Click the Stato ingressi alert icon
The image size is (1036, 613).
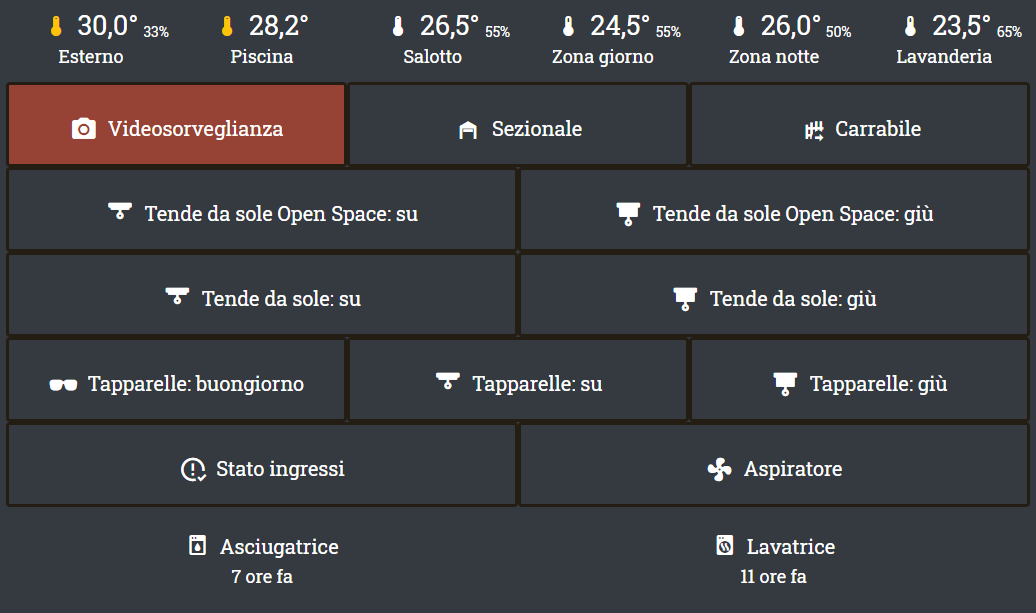pos(193,470)
